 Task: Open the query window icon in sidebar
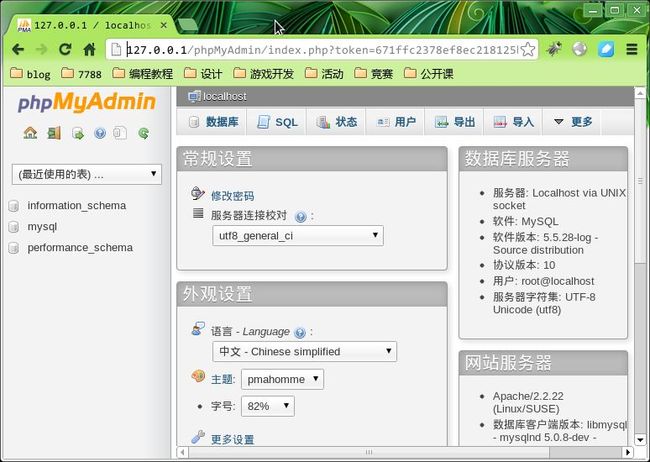[78, 133]
